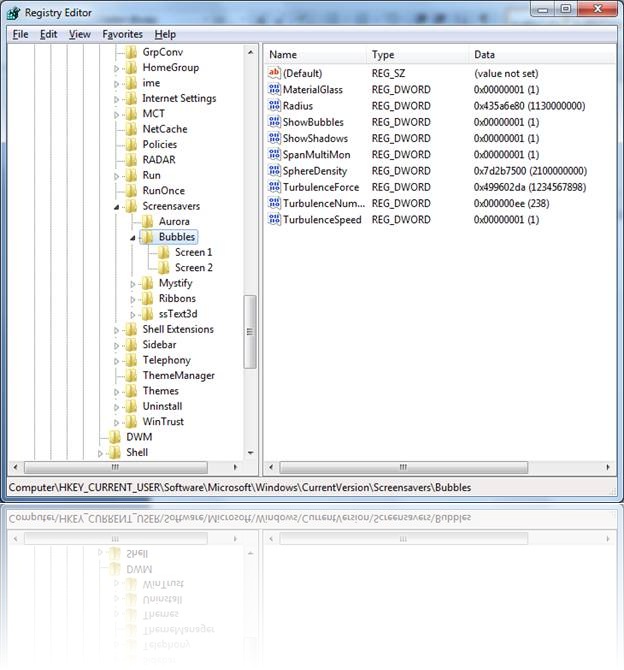Image resolution: width=624 pixels, height=670 pixels.
Task: Click the tree pane vertical scrollbar thumb
Action: tap(250, 332)
